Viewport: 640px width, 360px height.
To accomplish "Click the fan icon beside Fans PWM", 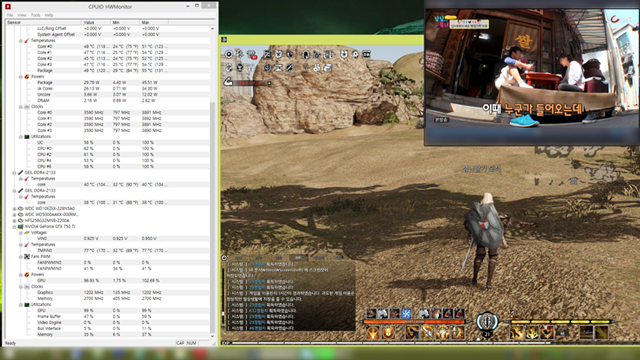I will coord(27,257).
